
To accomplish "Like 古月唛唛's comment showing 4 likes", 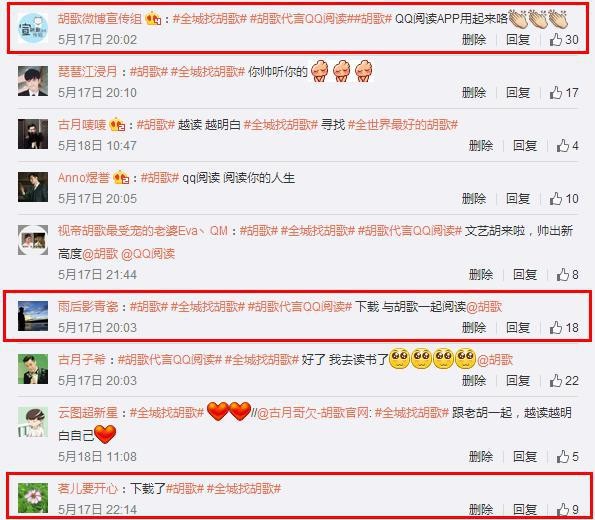I will pyautogui.click(x=567, y=146).
